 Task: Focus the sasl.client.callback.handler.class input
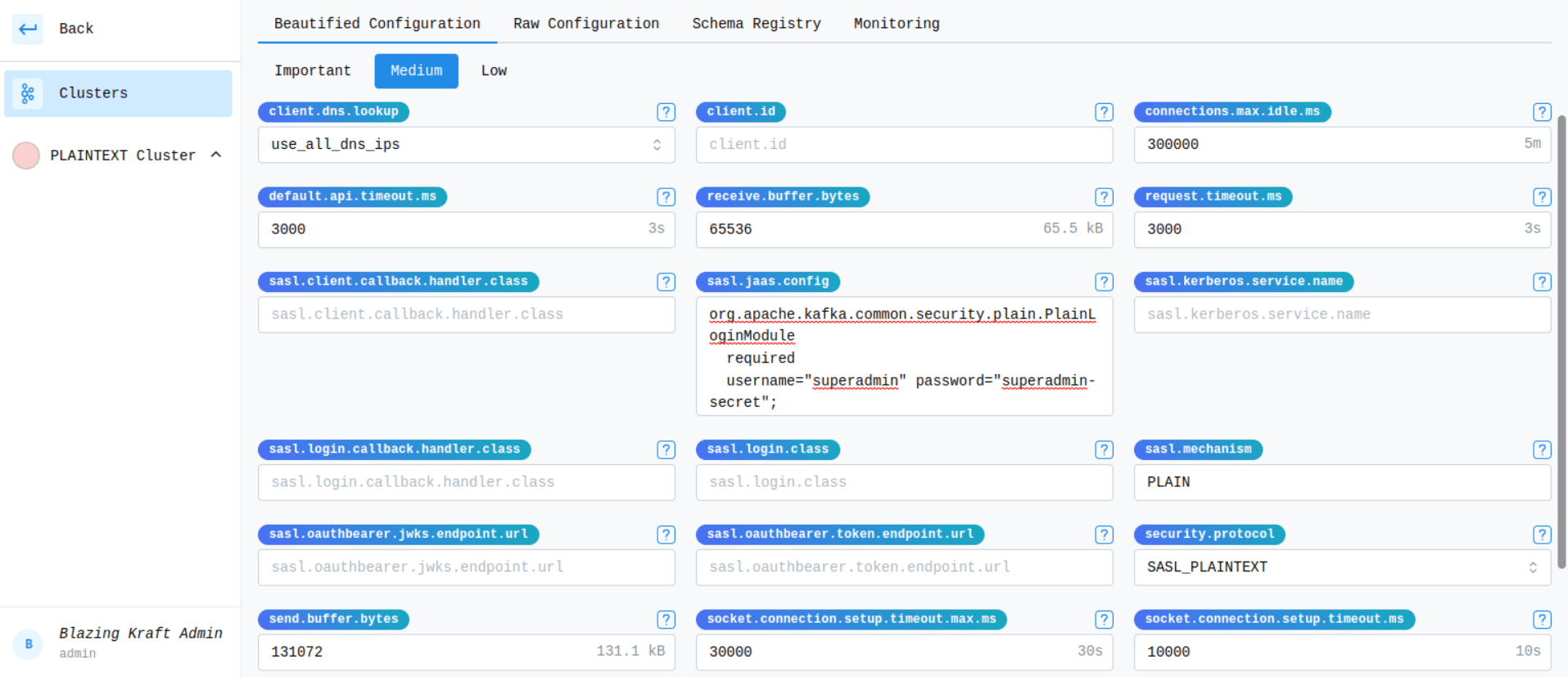tap(466, 315)
